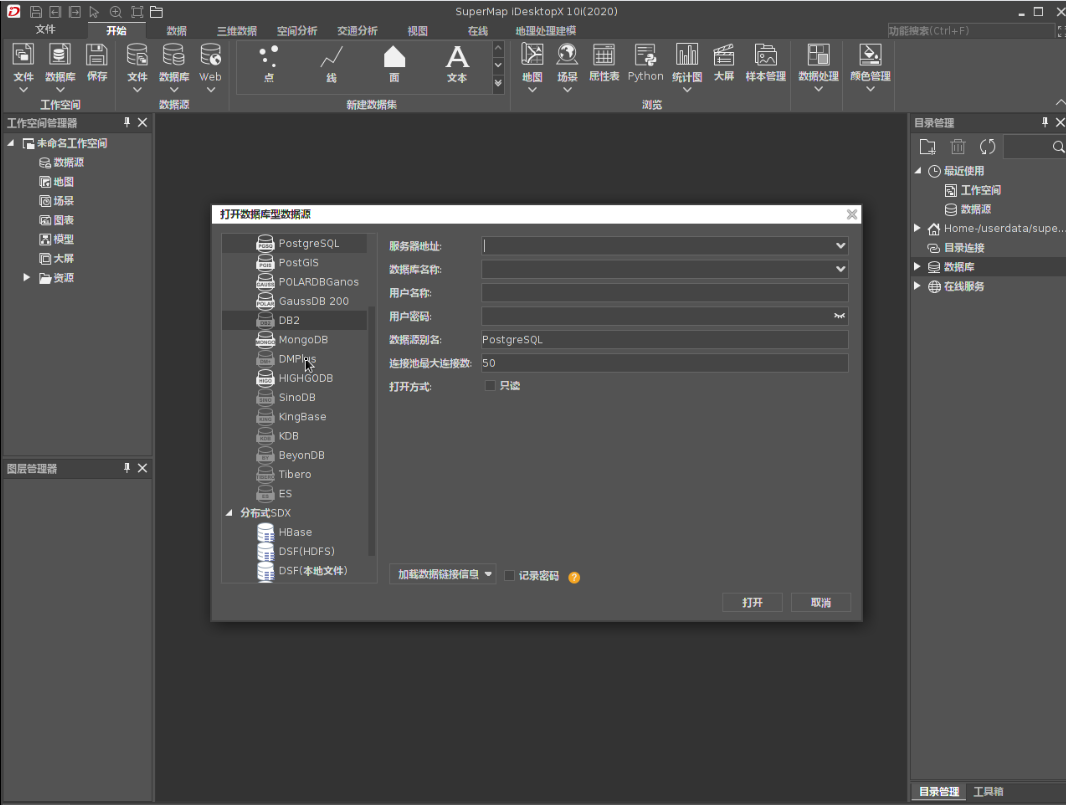This screenshot has height=805, width=1066.
Task: Expand the 资源 tree node
Action: pyautogui.click(x=27, y=277)
